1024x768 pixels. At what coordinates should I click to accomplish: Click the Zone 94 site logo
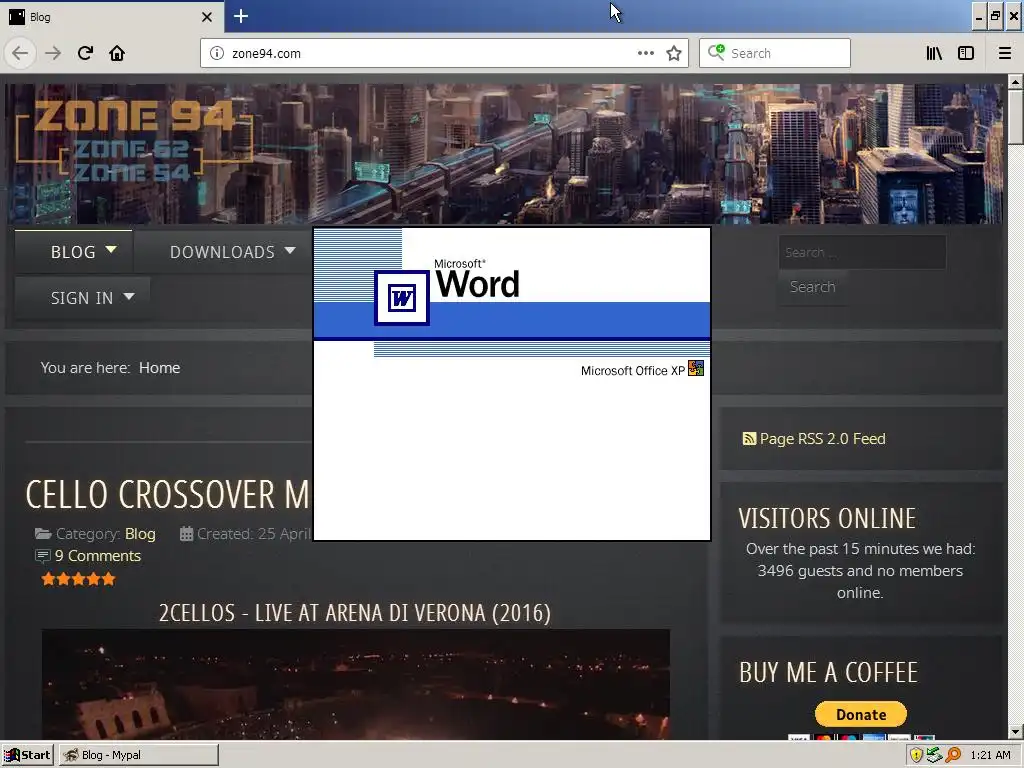(x=134, y=142)
